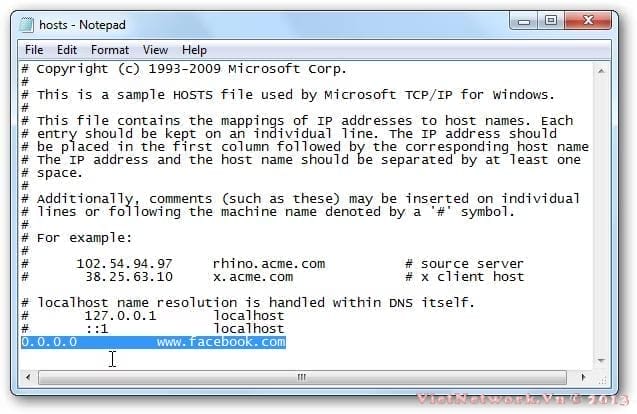Screen dimensions: 637x414
Task: Click the window resize grip corner
Action: click(x=603, y=380)
